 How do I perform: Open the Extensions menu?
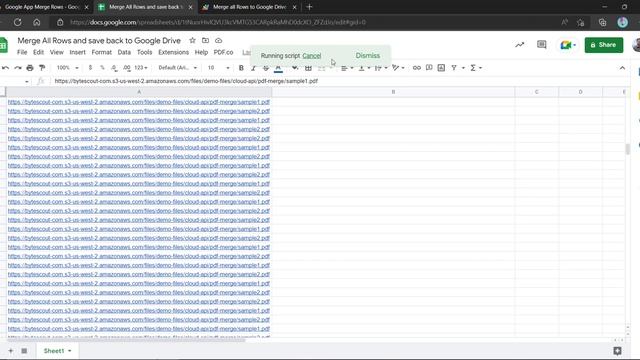click(173, 52)
